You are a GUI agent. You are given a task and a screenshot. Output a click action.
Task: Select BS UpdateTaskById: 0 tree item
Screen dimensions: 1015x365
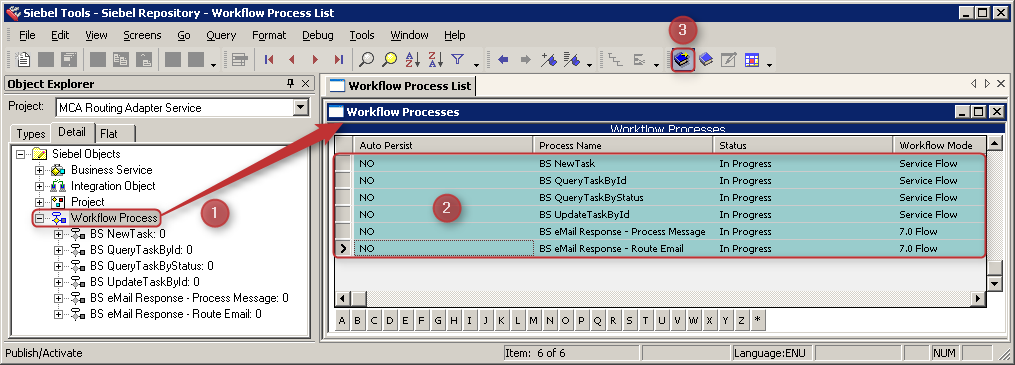[144, 282]
